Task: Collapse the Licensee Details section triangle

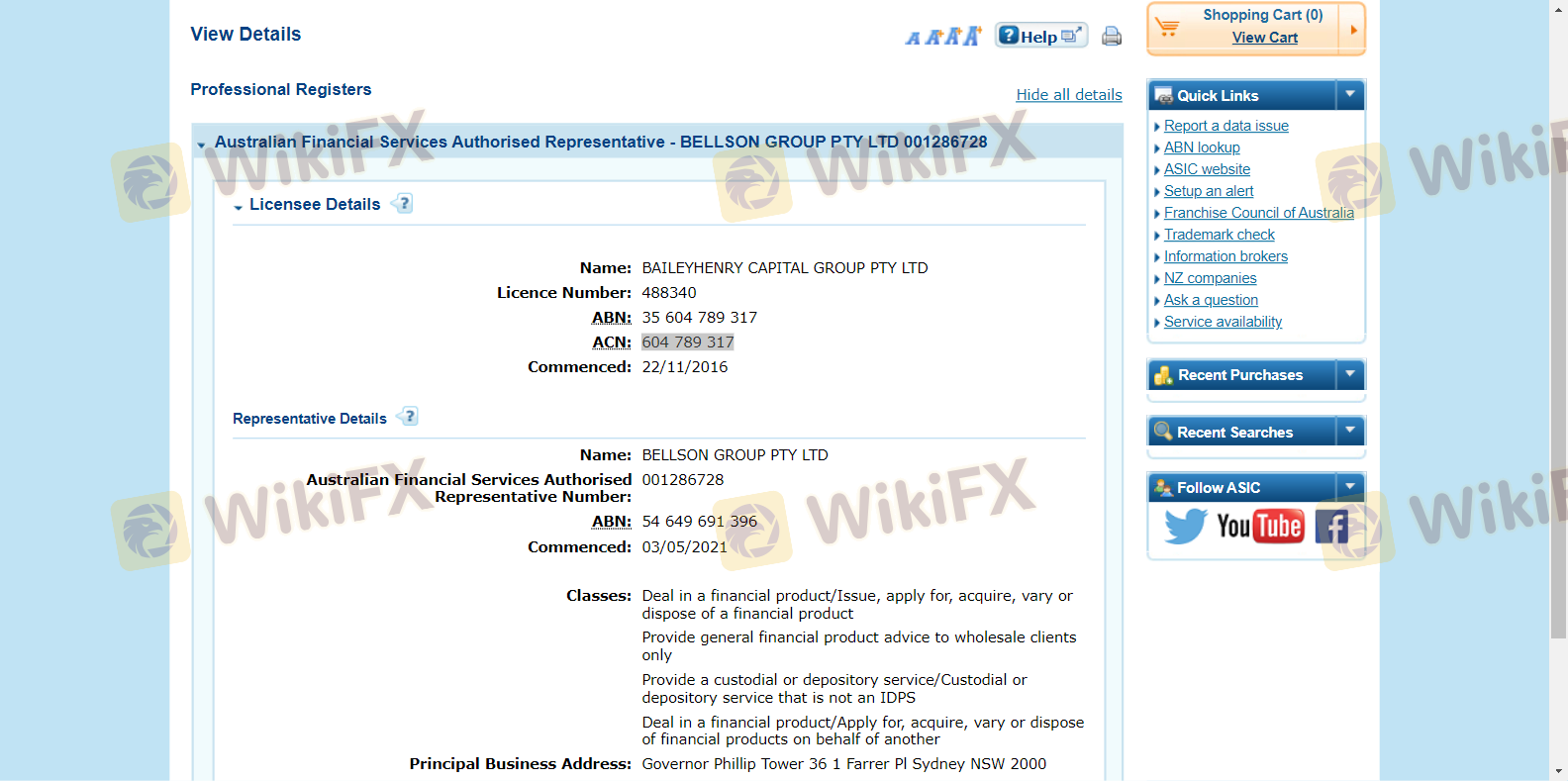Action: [239, 207]
